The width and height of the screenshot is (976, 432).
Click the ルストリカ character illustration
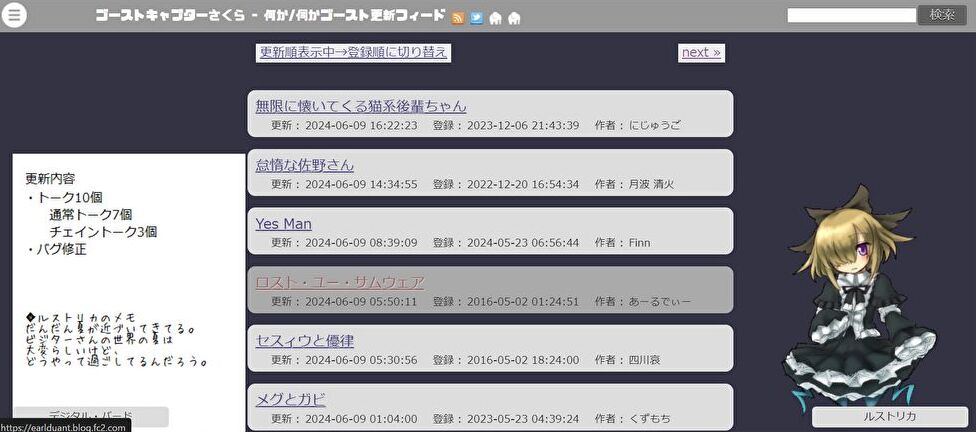[862, 299]
